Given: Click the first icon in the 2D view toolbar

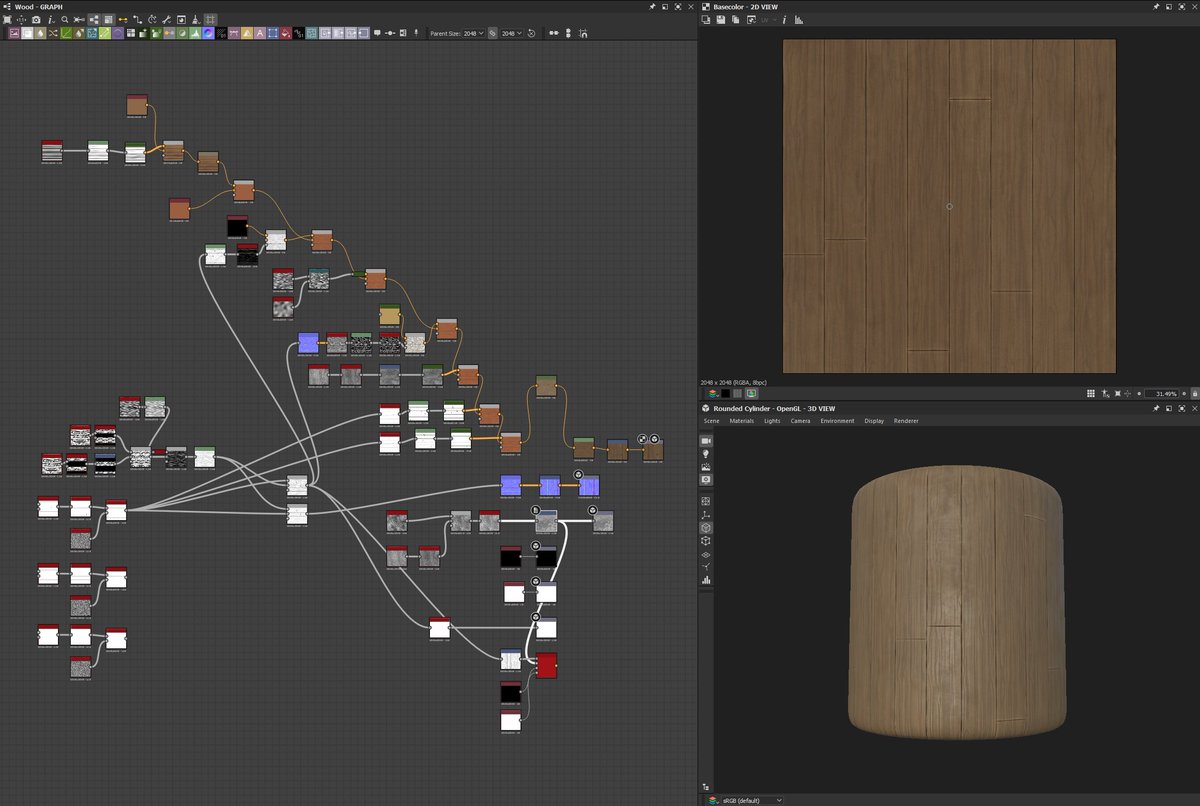Looking at the screenshot, I should tap(706, 19).
